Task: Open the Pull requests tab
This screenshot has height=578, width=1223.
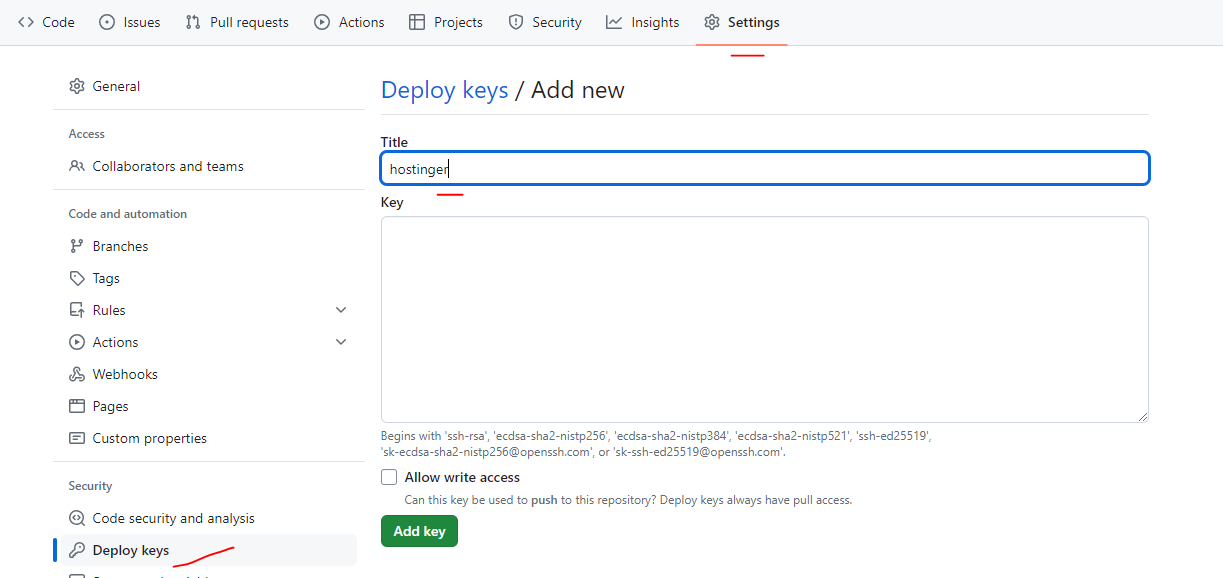Action: tap(237, 22)
